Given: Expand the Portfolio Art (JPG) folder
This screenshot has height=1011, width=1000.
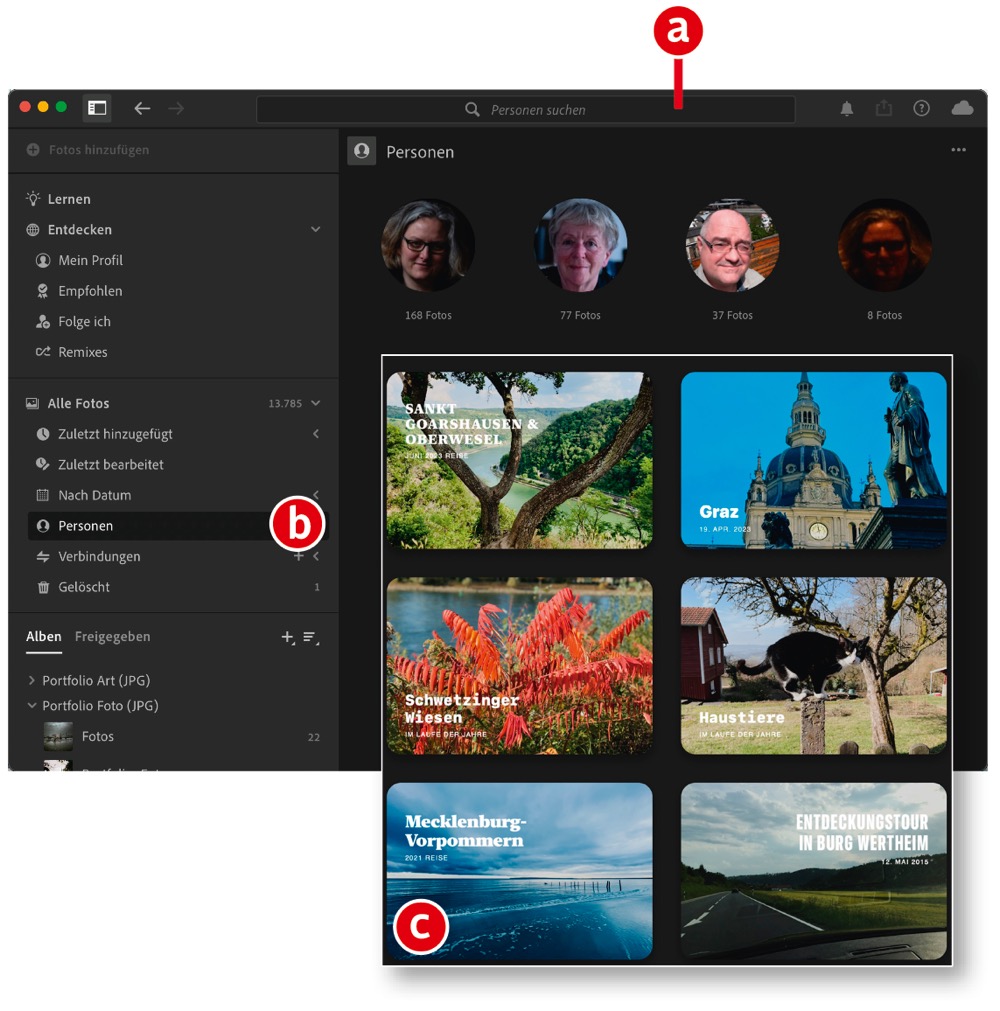Looking at the screenshot, I should point(32,681).
